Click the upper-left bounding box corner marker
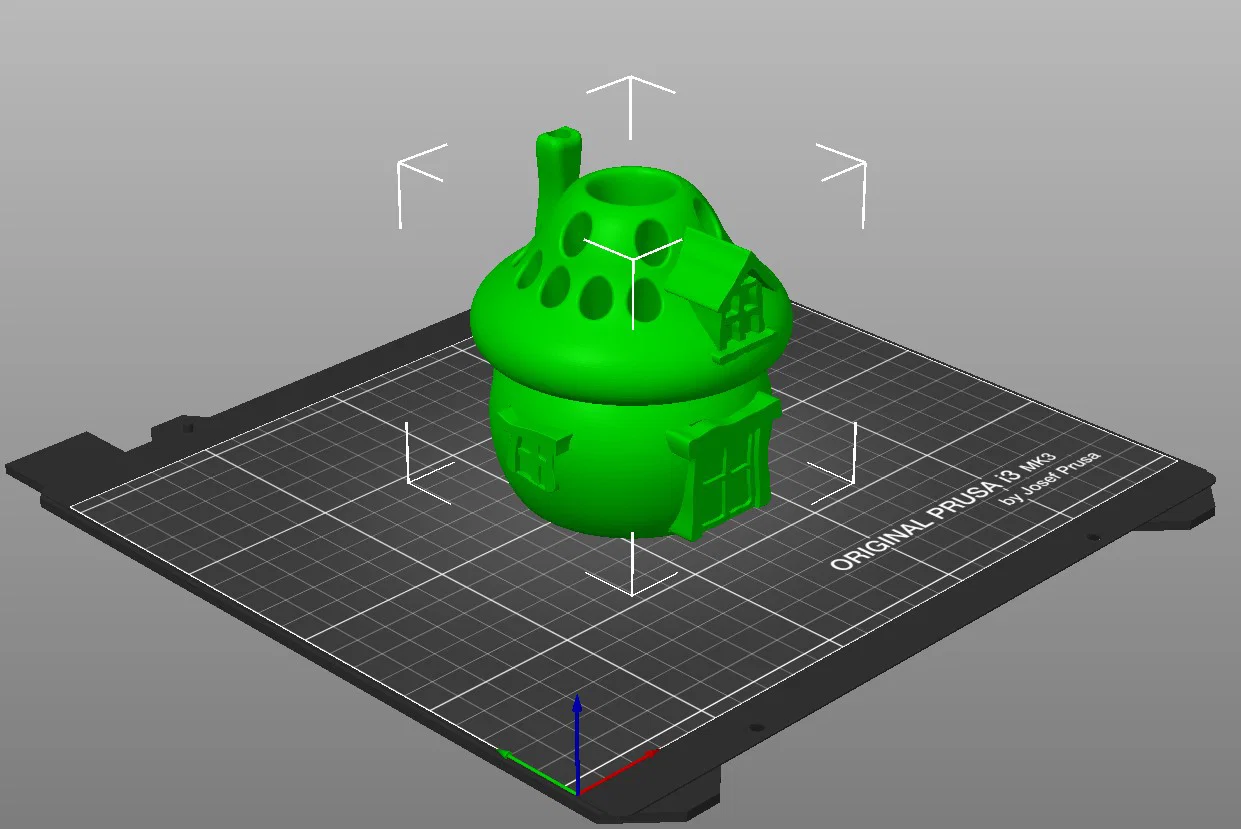 (419, 183)
